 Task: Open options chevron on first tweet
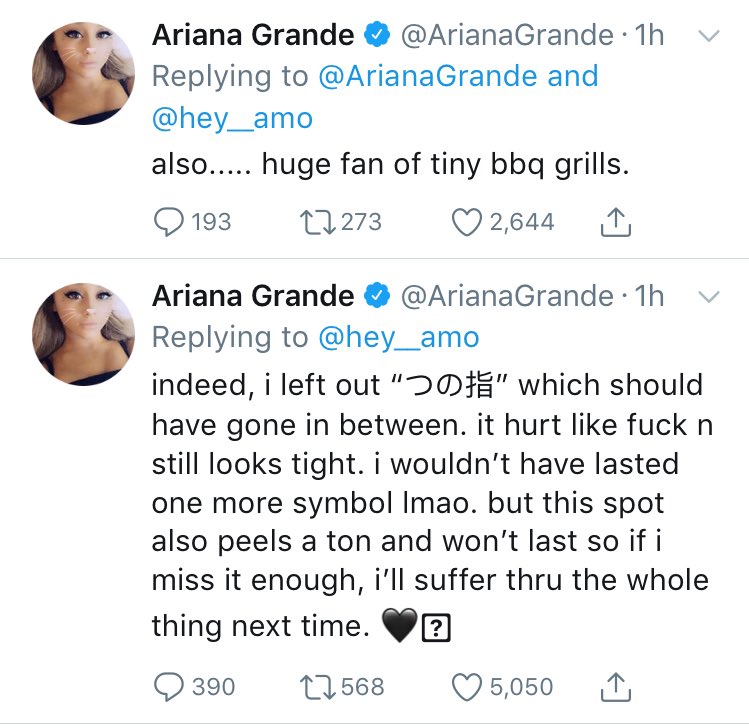708,36
